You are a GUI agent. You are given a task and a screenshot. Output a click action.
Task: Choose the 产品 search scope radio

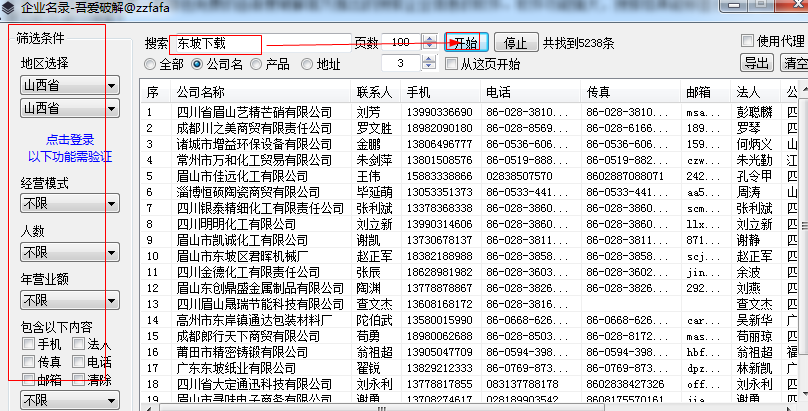pos(256,64)
